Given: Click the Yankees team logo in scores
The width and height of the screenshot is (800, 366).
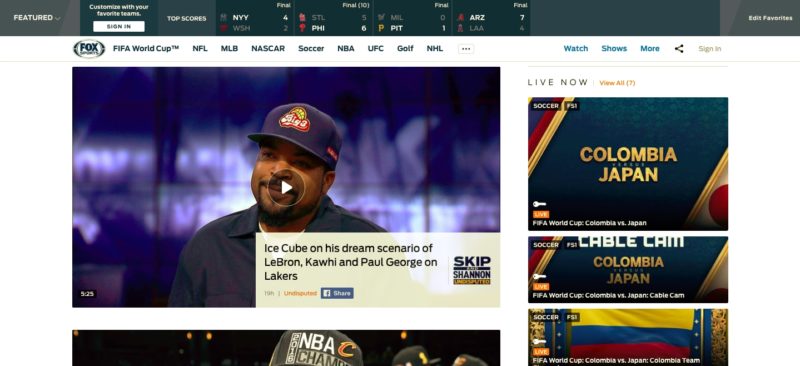Looking at the screenshot, I should 223,17.
